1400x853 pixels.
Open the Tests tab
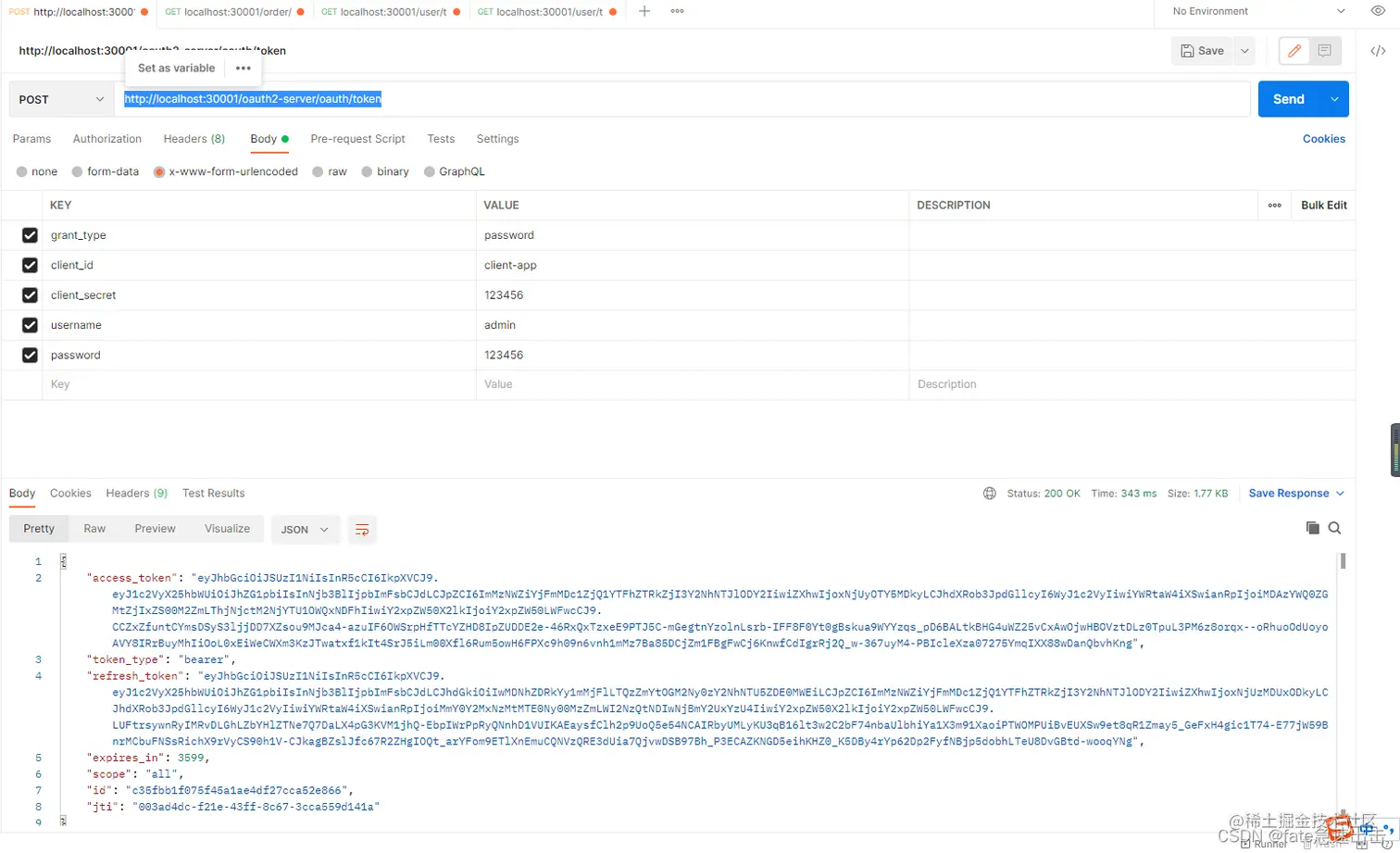click(x=441, y=139)
